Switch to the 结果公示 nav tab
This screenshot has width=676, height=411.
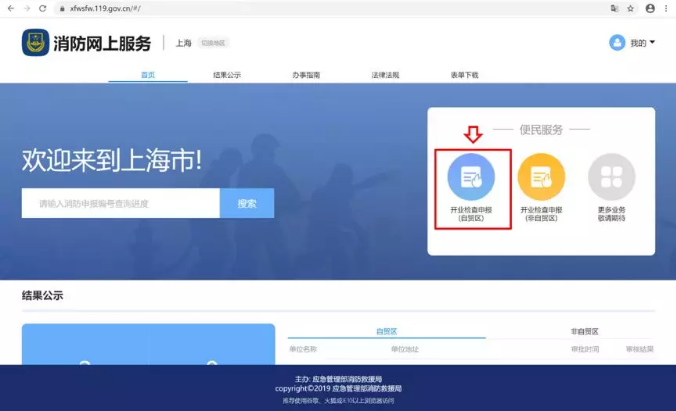[x=227, y=75]
